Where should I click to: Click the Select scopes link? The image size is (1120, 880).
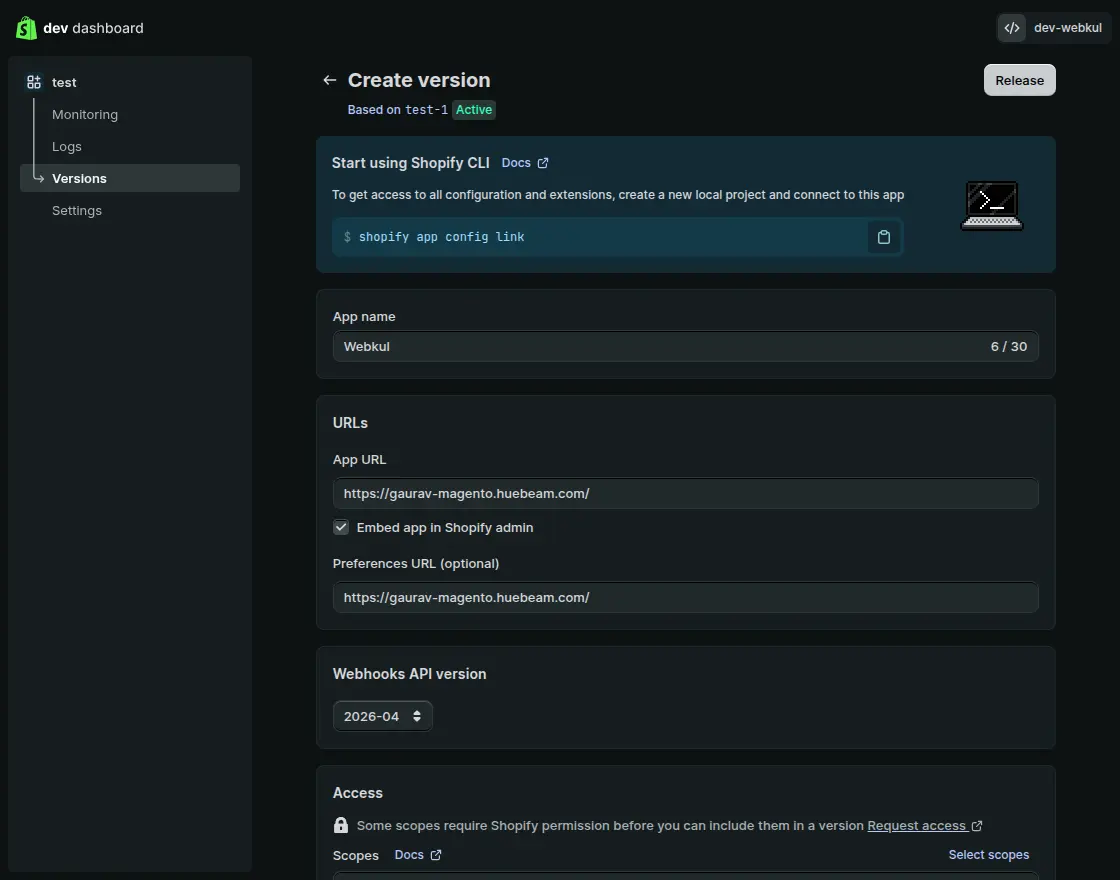pos(989,855)
